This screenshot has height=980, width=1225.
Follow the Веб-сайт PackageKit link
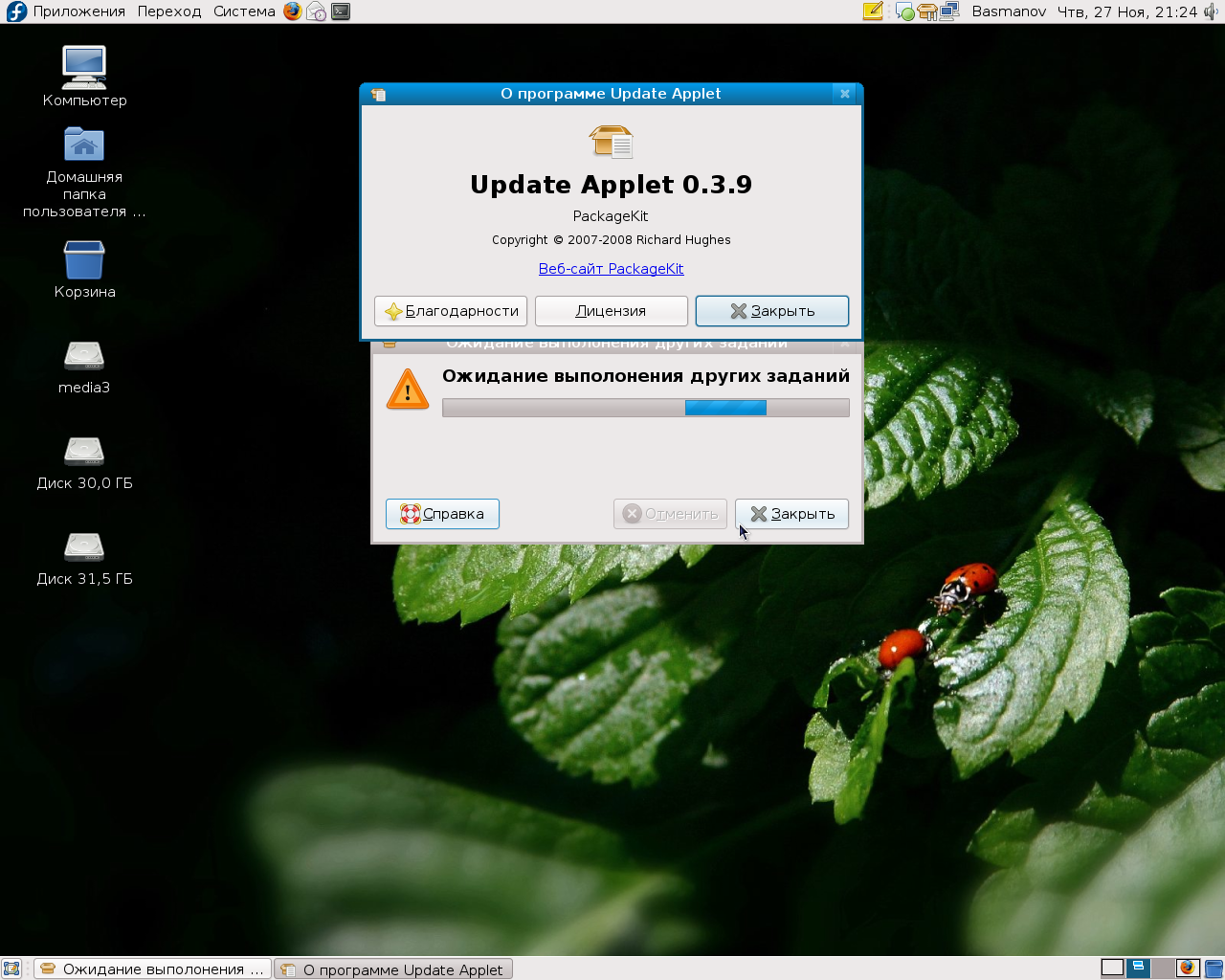point(611,269)
